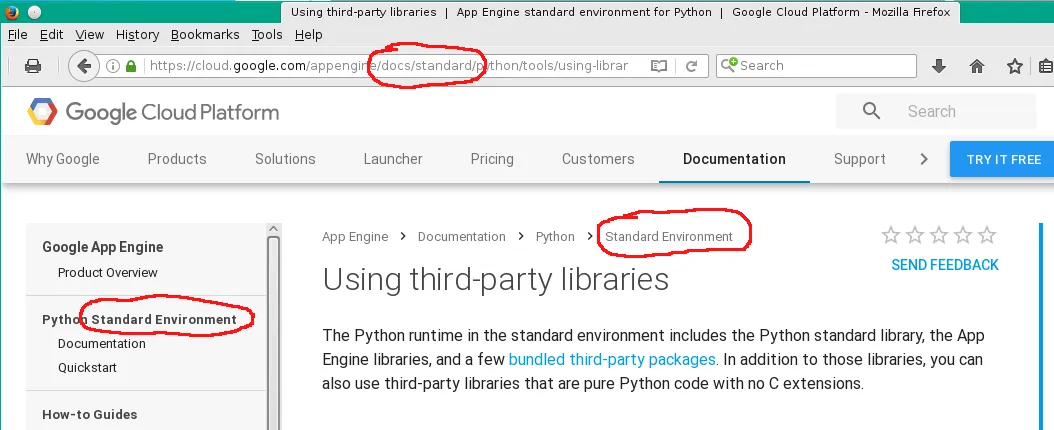1054x430 pixels.
Task: Rate the page three stars
Action: tap(939, 235)
